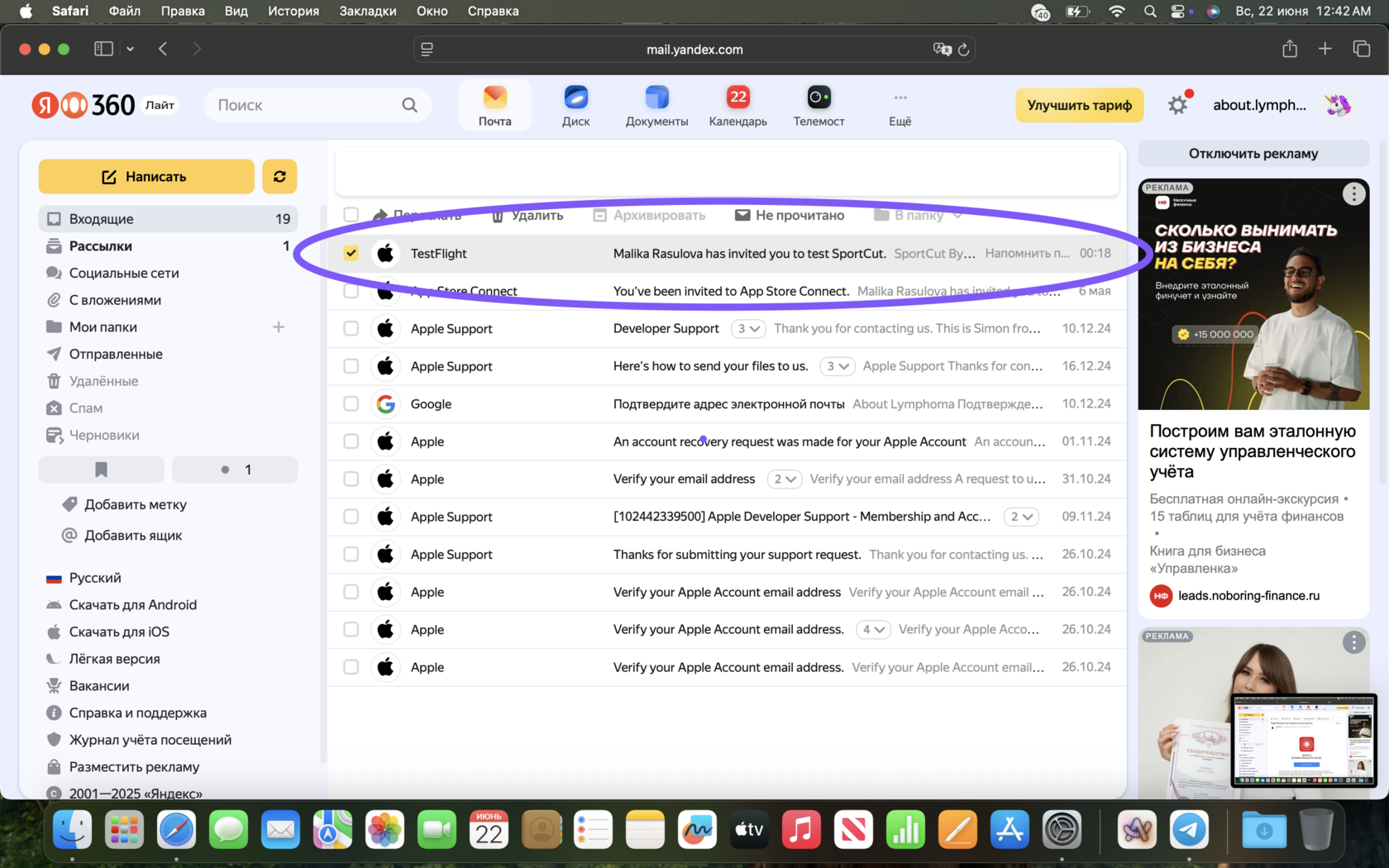Click the Safari Share icon

pos(1289,49)
